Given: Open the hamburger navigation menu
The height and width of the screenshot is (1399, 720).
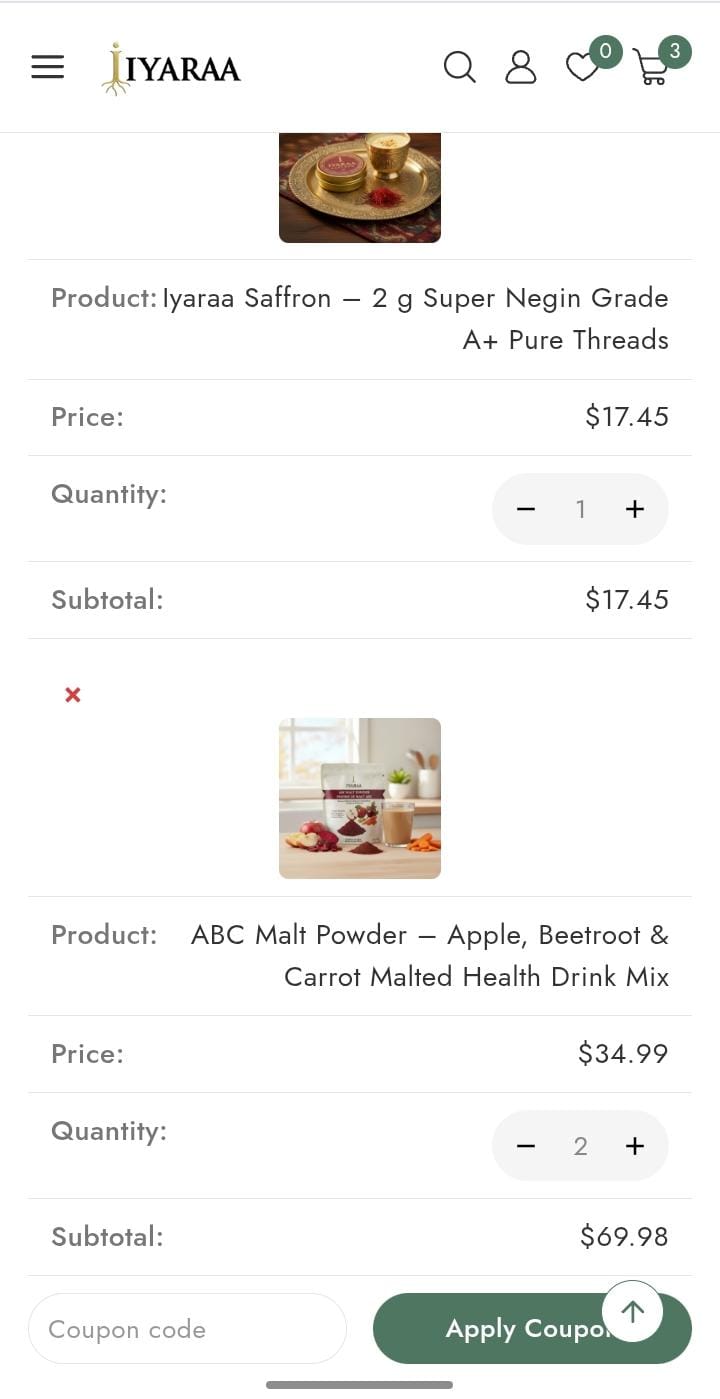Looking at the screenshot, I should click(x=47, y=67).
